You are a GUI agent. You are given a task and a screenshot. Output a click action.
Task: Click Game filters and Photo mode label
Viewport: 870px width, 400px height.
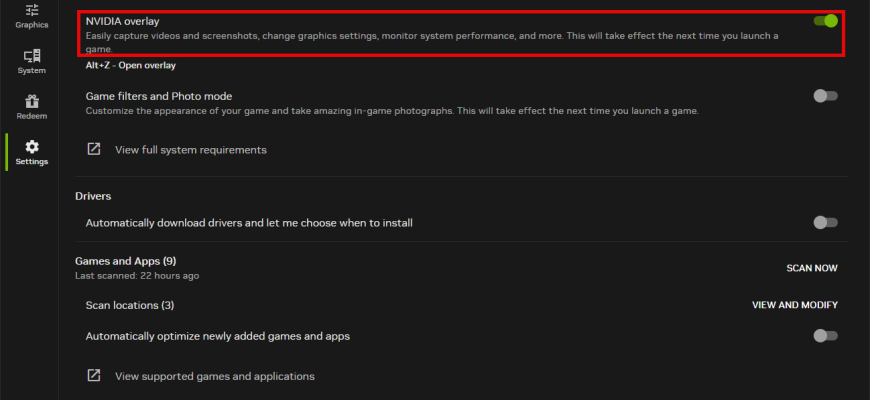tap(159, 96)
